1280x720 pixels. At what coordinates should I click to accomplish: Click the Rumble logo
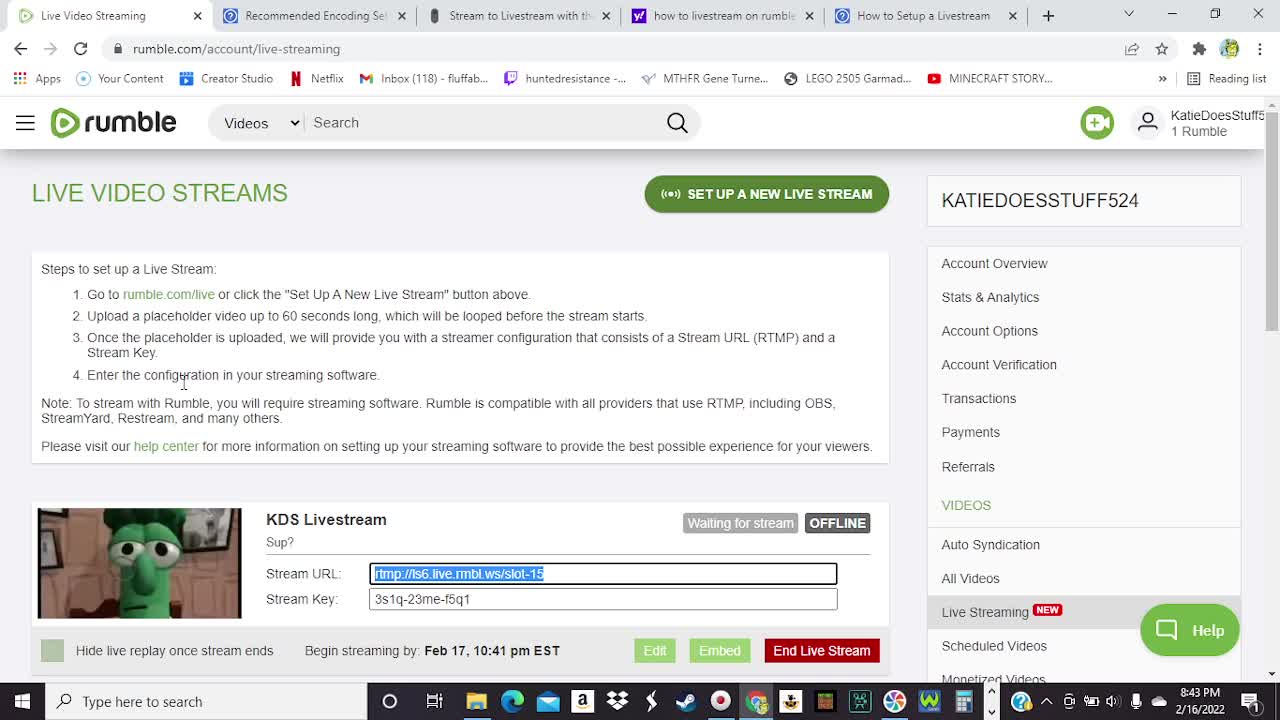pyautogui.click(x=113, y=123)
